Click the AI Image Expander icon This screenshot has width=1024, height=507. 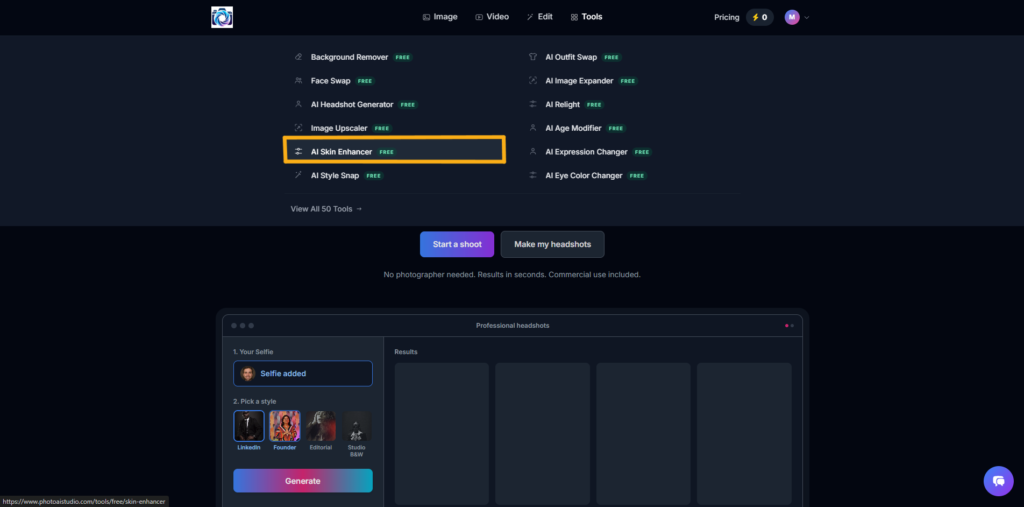[533, 81]
